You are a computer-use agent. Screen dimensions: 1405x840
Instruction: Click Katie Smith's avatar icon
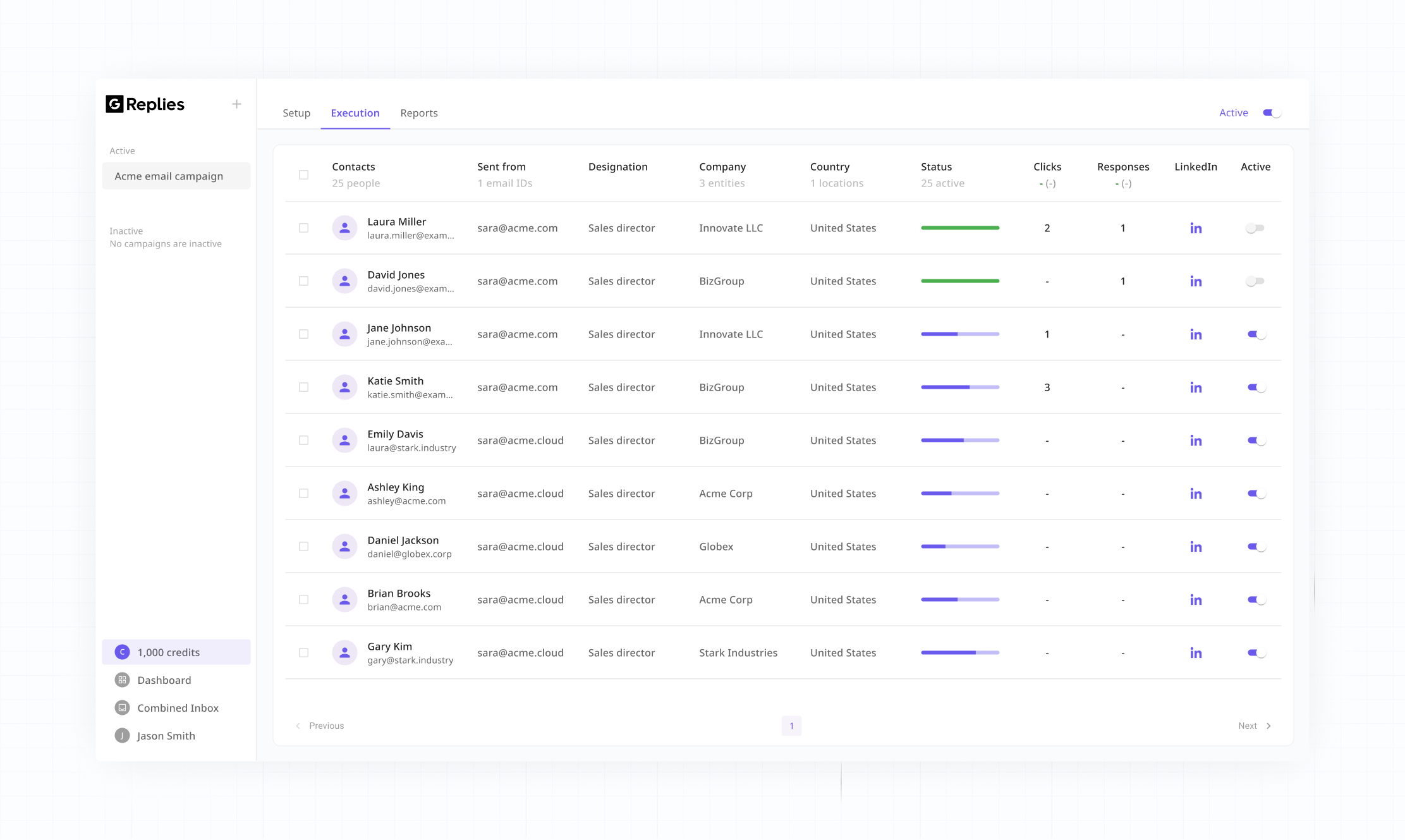coord(344,387)
